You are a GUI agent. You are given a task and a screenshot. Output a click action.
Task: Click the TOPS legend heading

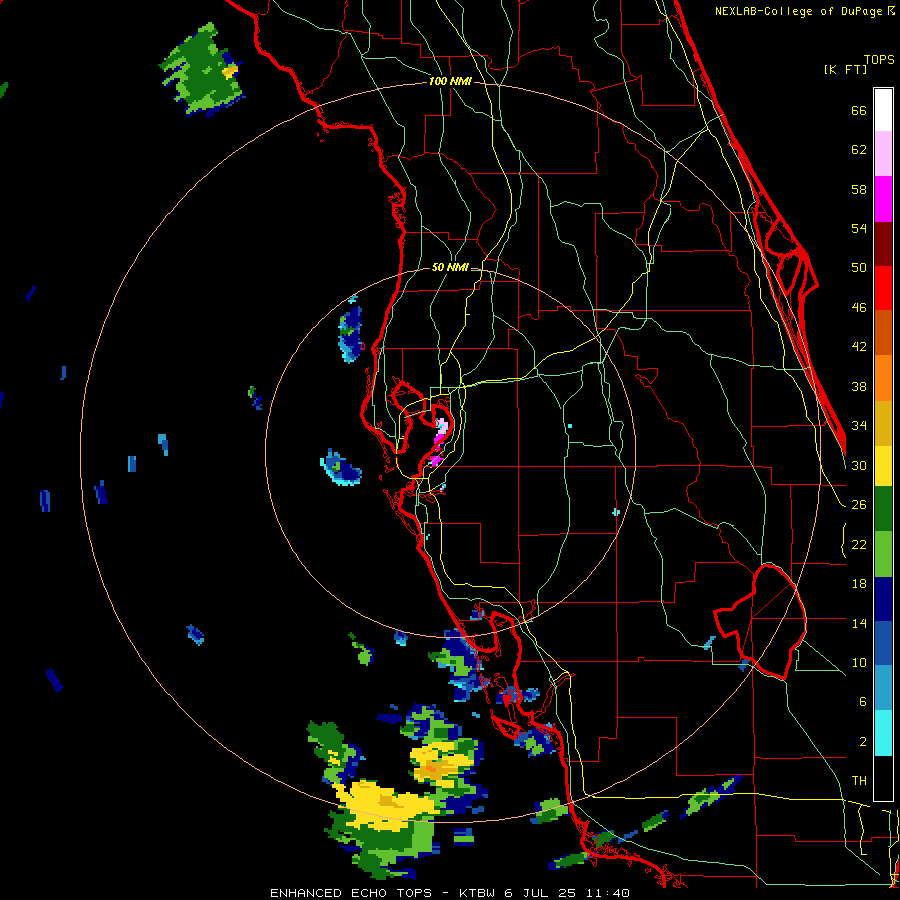pos(879,60)
